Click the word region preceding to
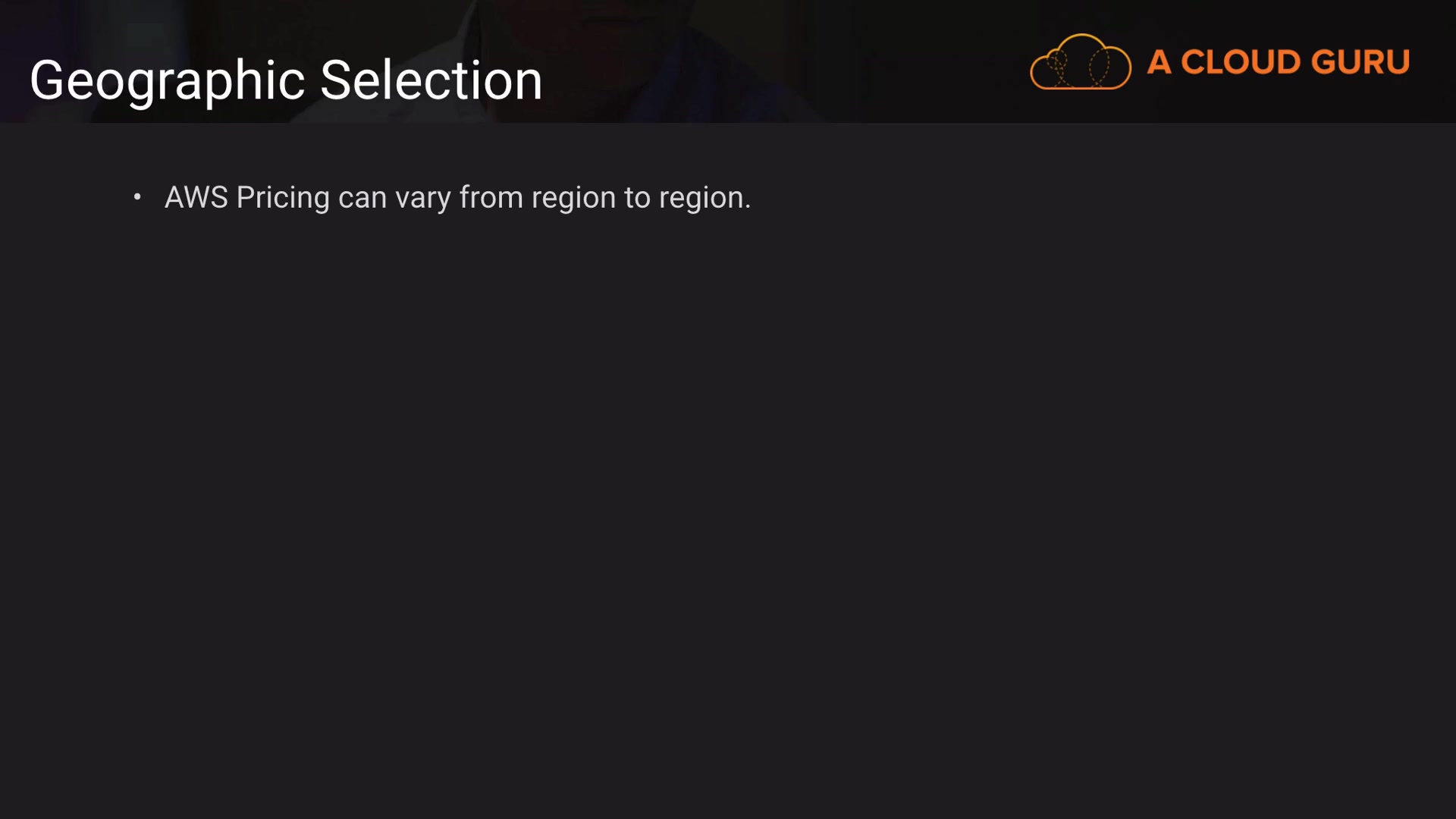The width and height of the screenshot is (1456, 819). pos(573,197)
